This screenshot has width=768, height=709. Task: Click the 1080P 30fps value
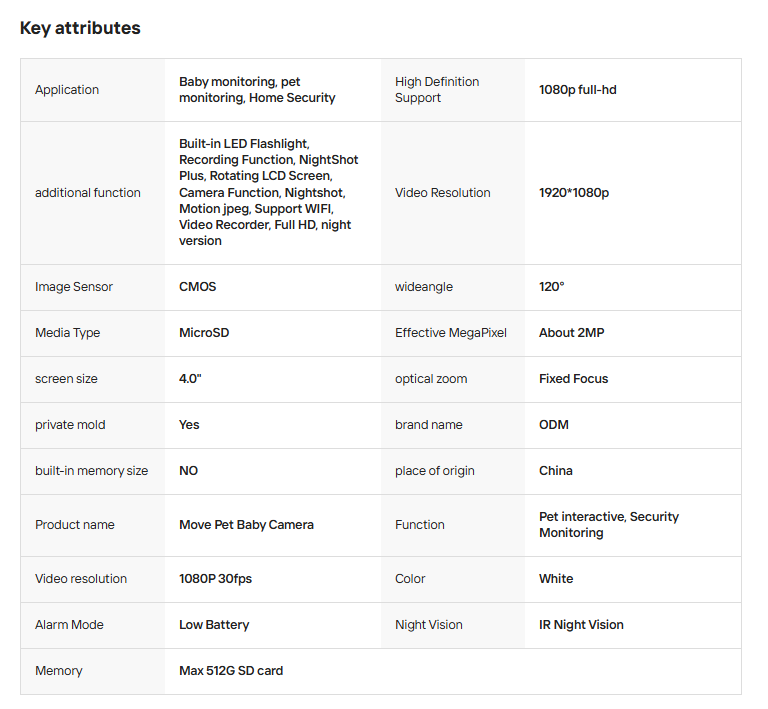[x=217, y=579]
